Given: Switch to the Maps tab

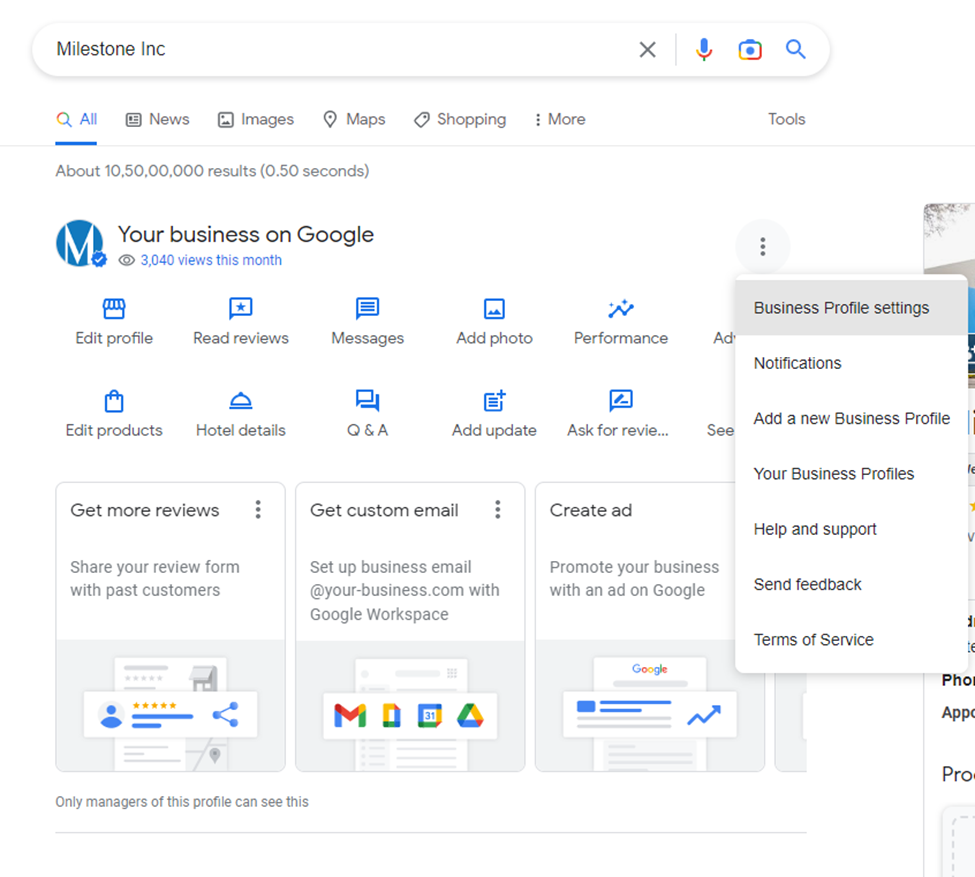Looking at the screenshot, I should click(x=354, y=119).
